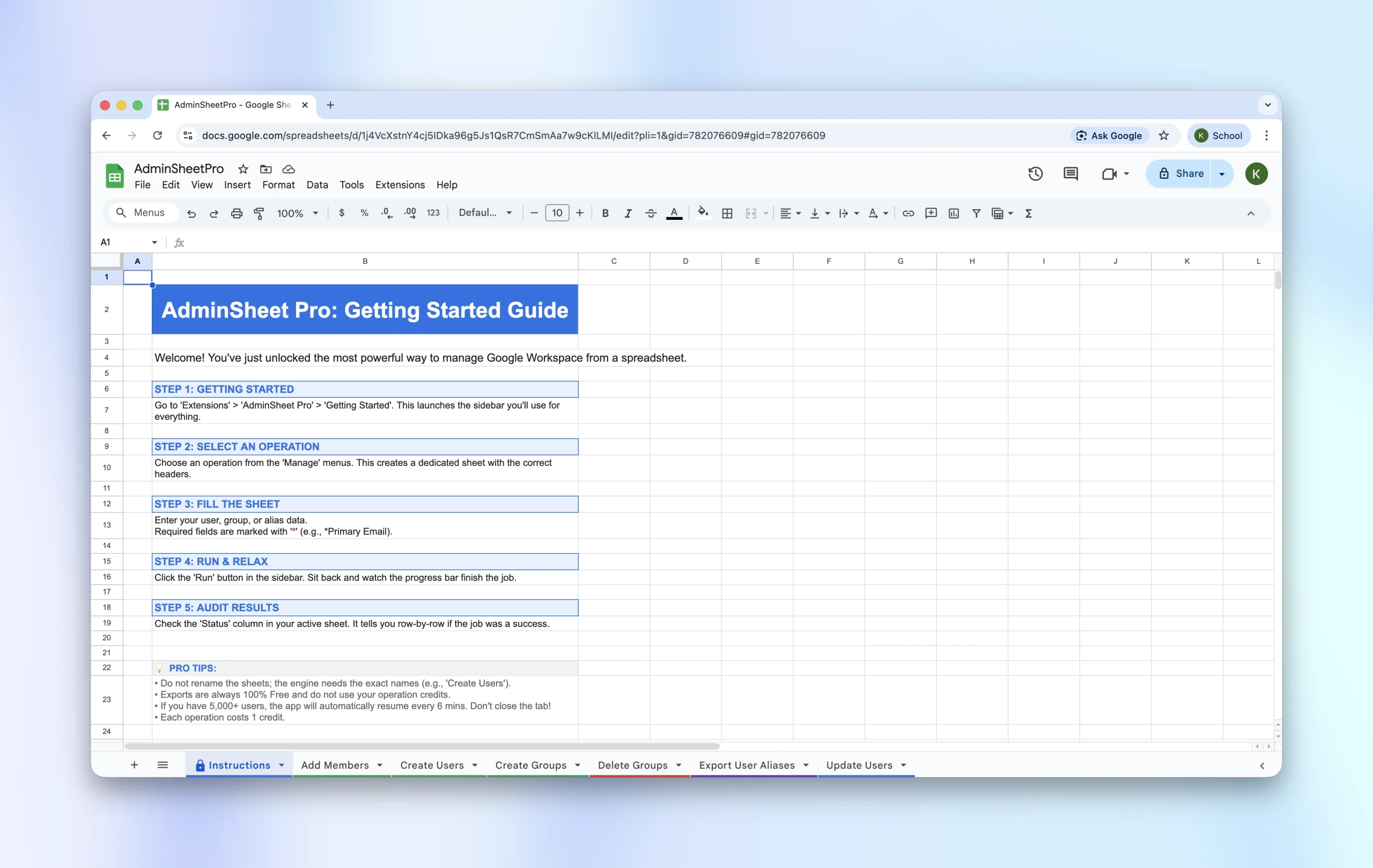Image resolution: width=1373 pixels, height=868 pixels.
Task: Click the print icon in toolbar
Action: (237, 213)
